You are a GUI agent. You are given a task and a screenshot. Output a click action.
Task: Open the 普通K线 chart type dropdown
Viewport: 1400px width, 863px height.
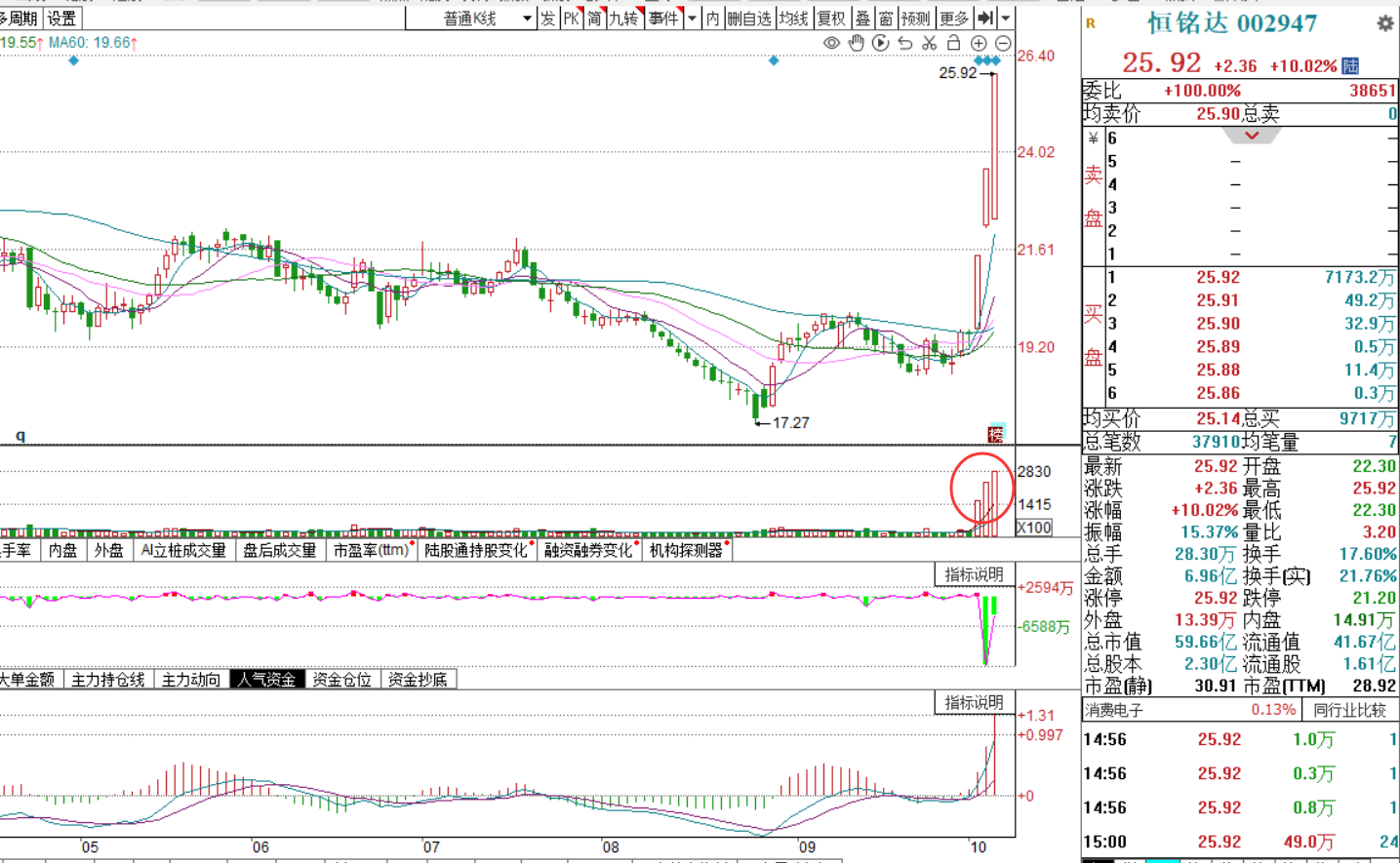(471, 19)
